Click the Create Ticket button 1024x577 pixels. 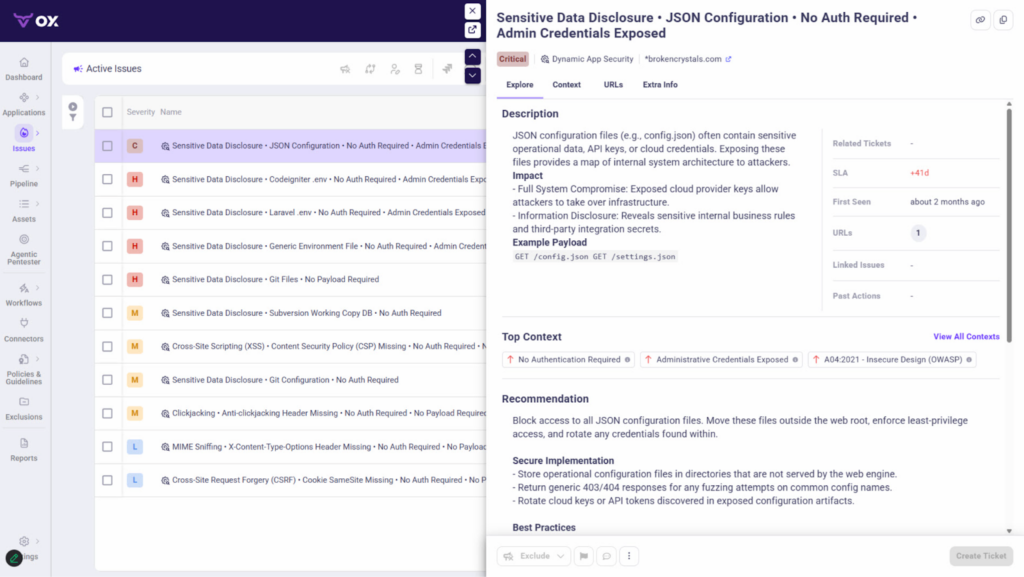(x=981, y=556)
